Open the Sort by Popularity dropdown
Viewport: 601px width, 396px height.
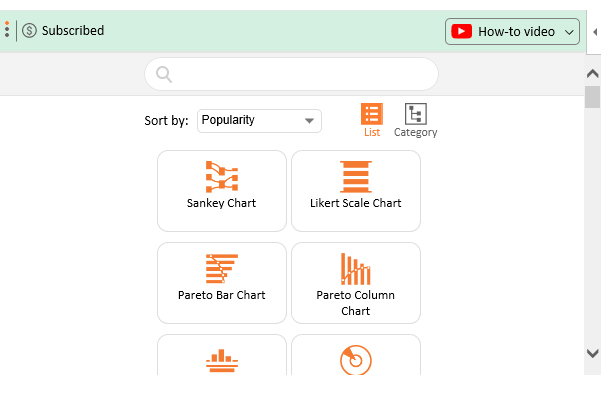pos(259,121)
